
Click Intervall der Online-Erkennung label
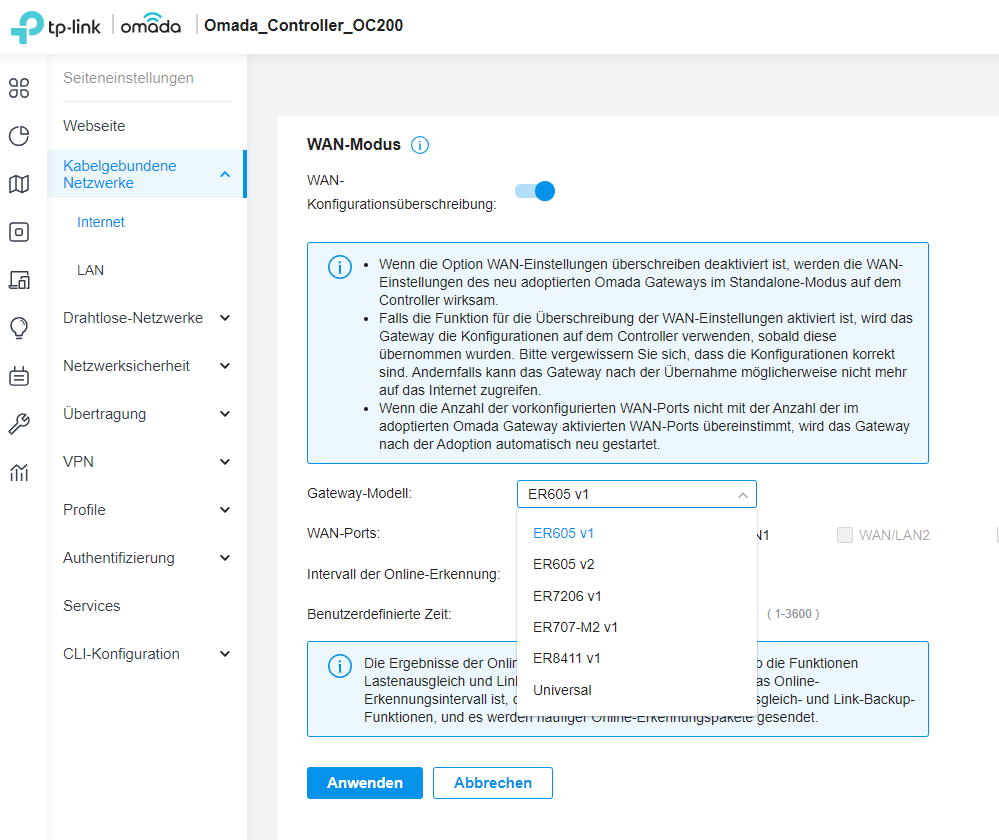pos(403,574)
